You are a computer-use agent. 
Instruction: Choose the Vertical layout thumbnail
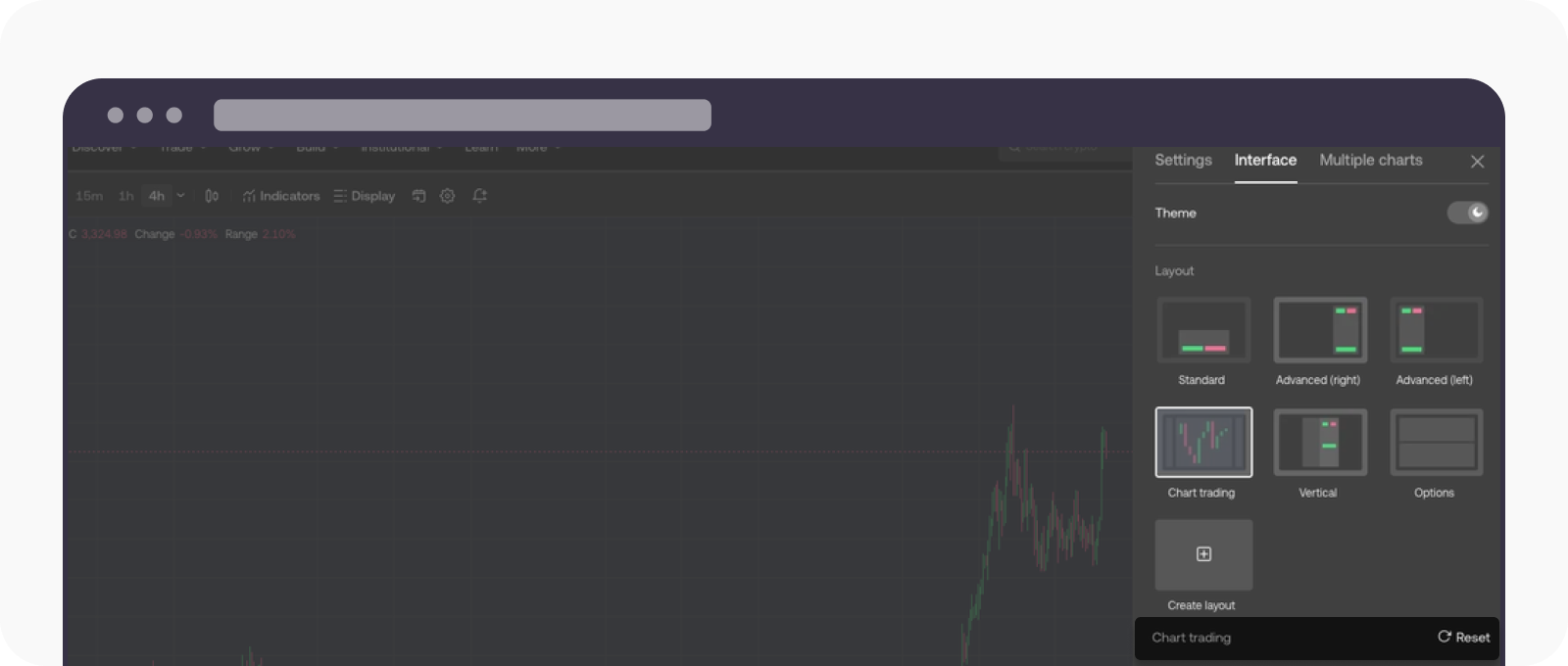click(x=1320, y=442)
